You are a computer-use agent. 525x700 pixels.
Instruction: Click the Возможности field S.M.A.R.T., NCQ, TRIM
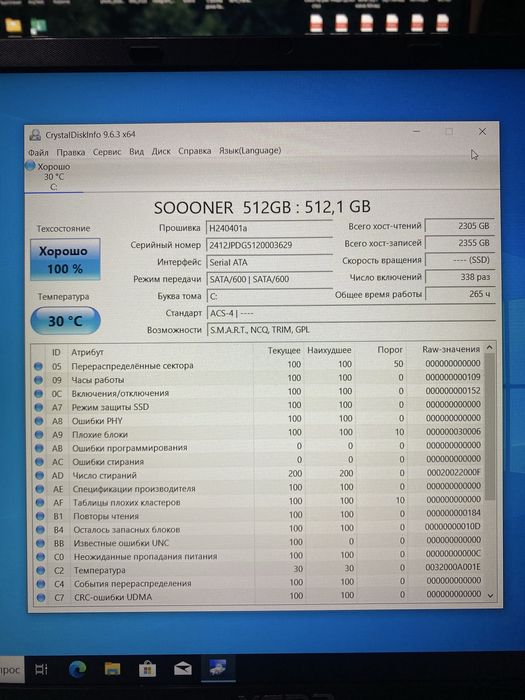click(x=351, y=330)
